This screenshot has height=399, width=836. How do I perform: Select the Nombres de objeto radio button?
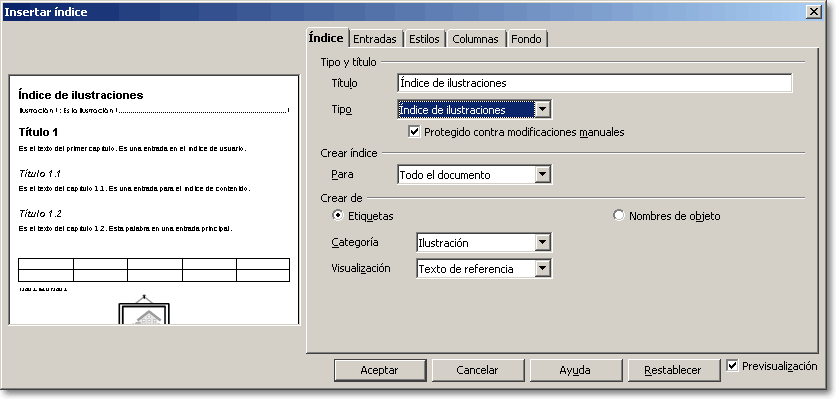pos(618,216)
